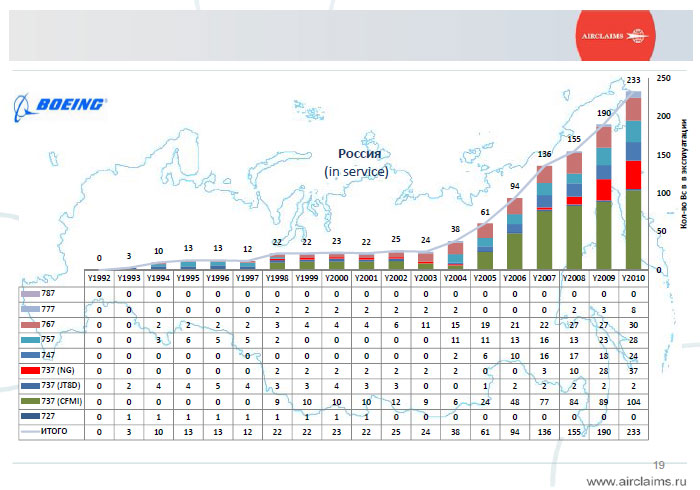Click the Boeing logo
Viewport: 700px width, 490px height.
pyautogui.click(x=59, y=106)
